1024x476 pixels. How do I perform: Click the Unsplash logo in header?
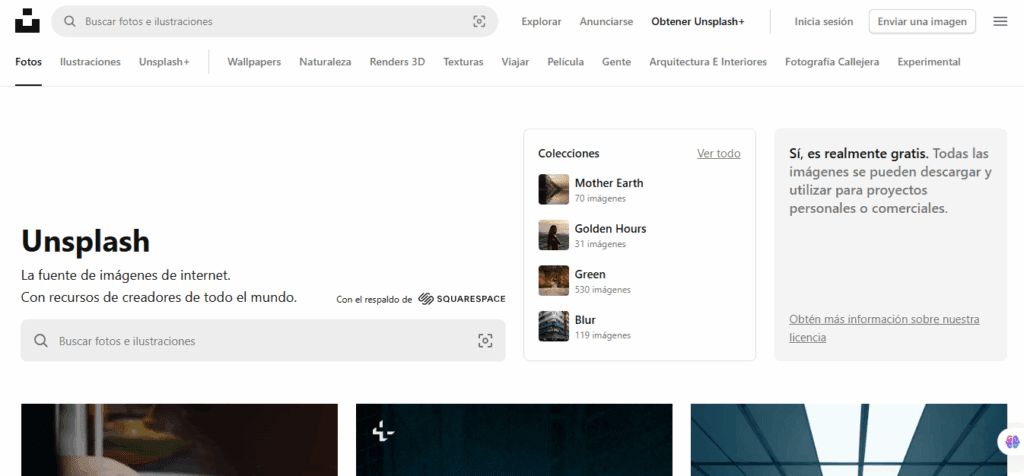(x=27, y=21)
